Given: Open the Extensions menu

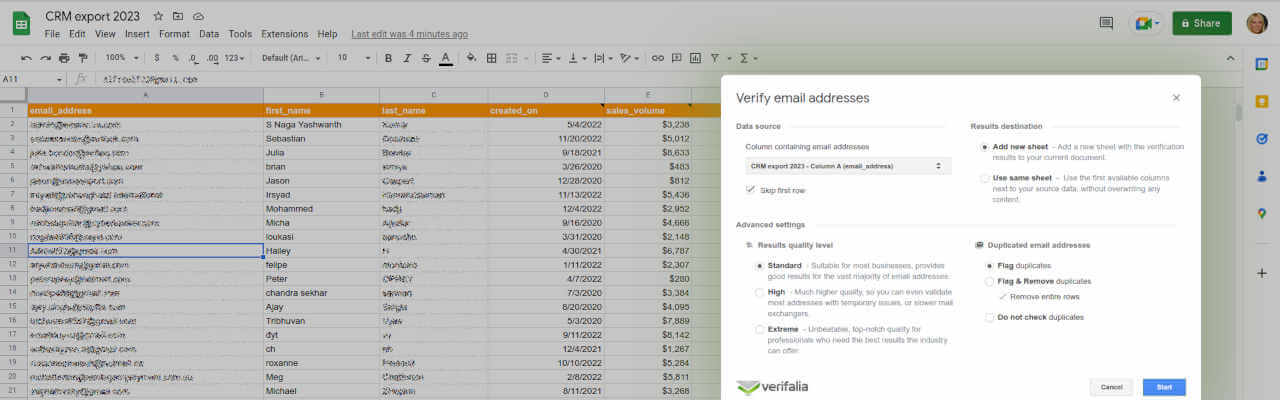Looking at the screenshot, I should point(284,34).
